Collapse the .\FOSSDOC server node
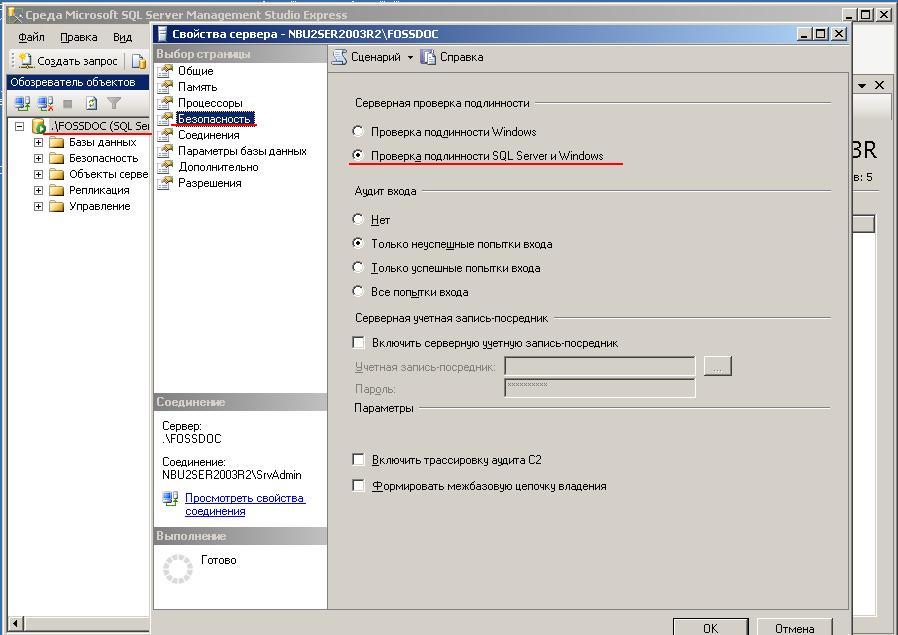The height and width of the screenshot is (635, 898). pyautogui.click(x=20, y=126)
